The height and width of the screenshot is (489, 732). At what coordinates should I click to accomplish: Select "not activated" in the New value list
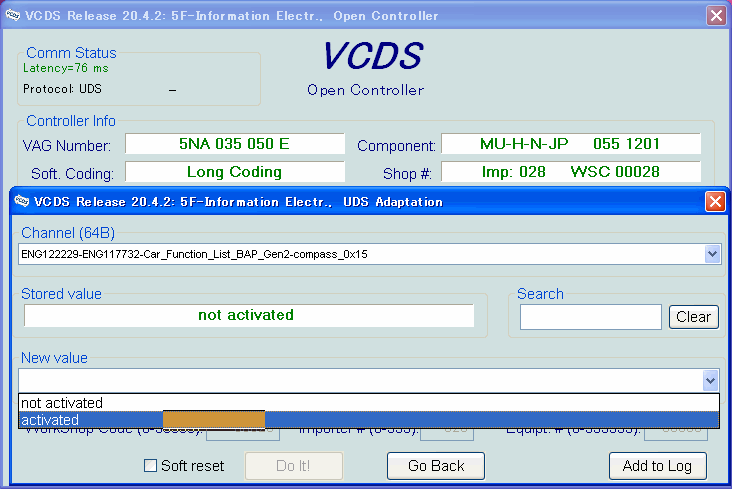369,403
